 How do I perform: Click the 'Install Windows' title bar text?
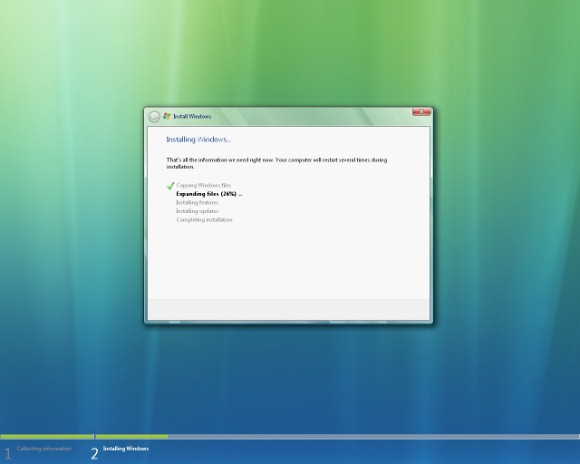192,116
